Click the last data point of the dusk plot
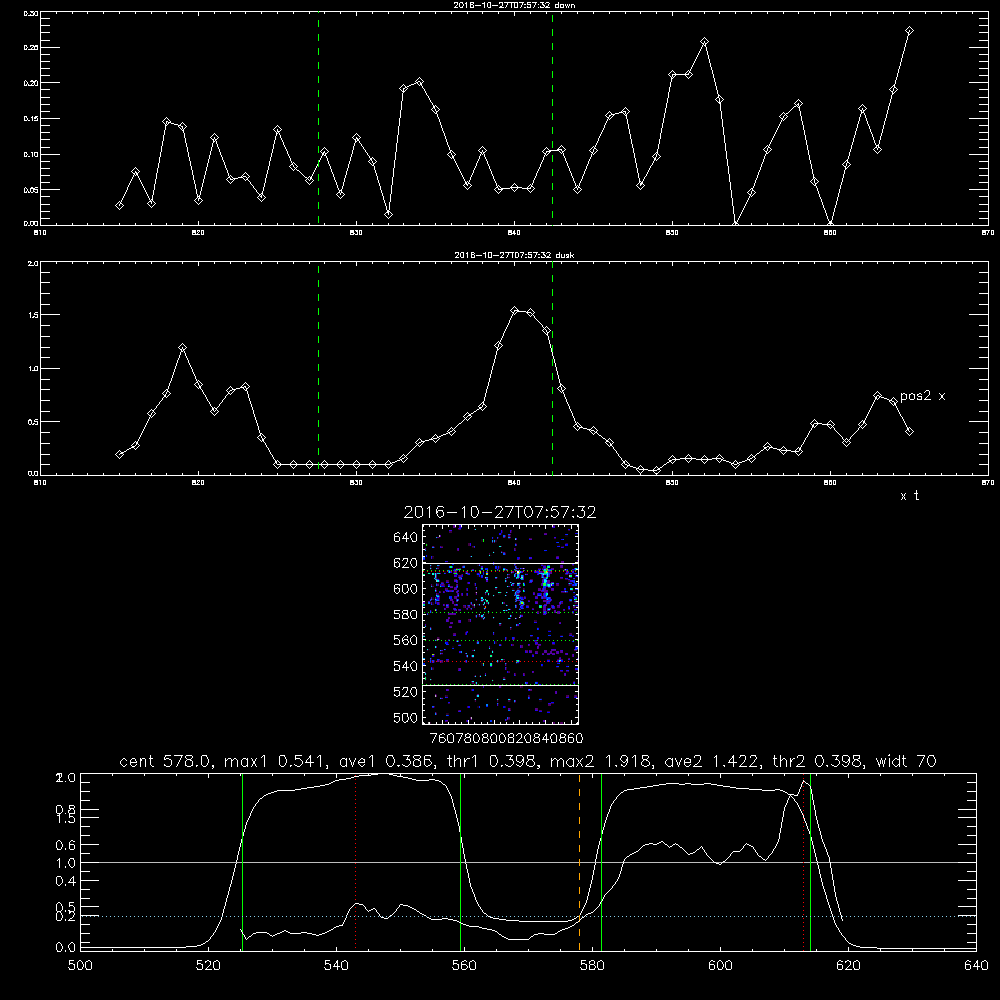This screenshot has height=1000, width=1000. (909, 432)
